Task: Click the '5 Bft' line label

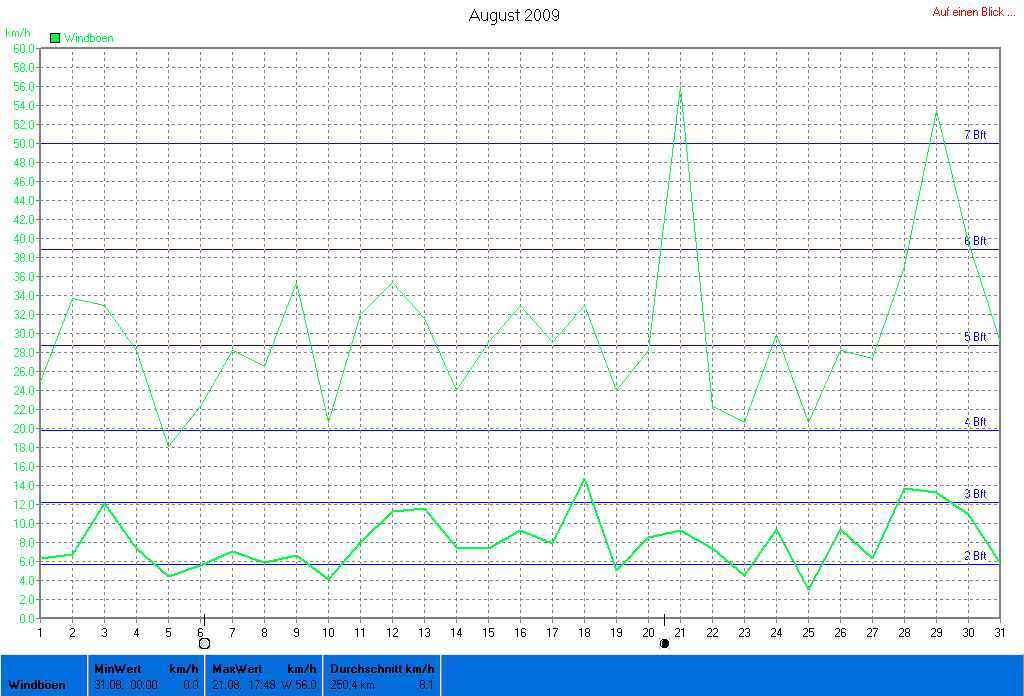Action: [975, 337]
